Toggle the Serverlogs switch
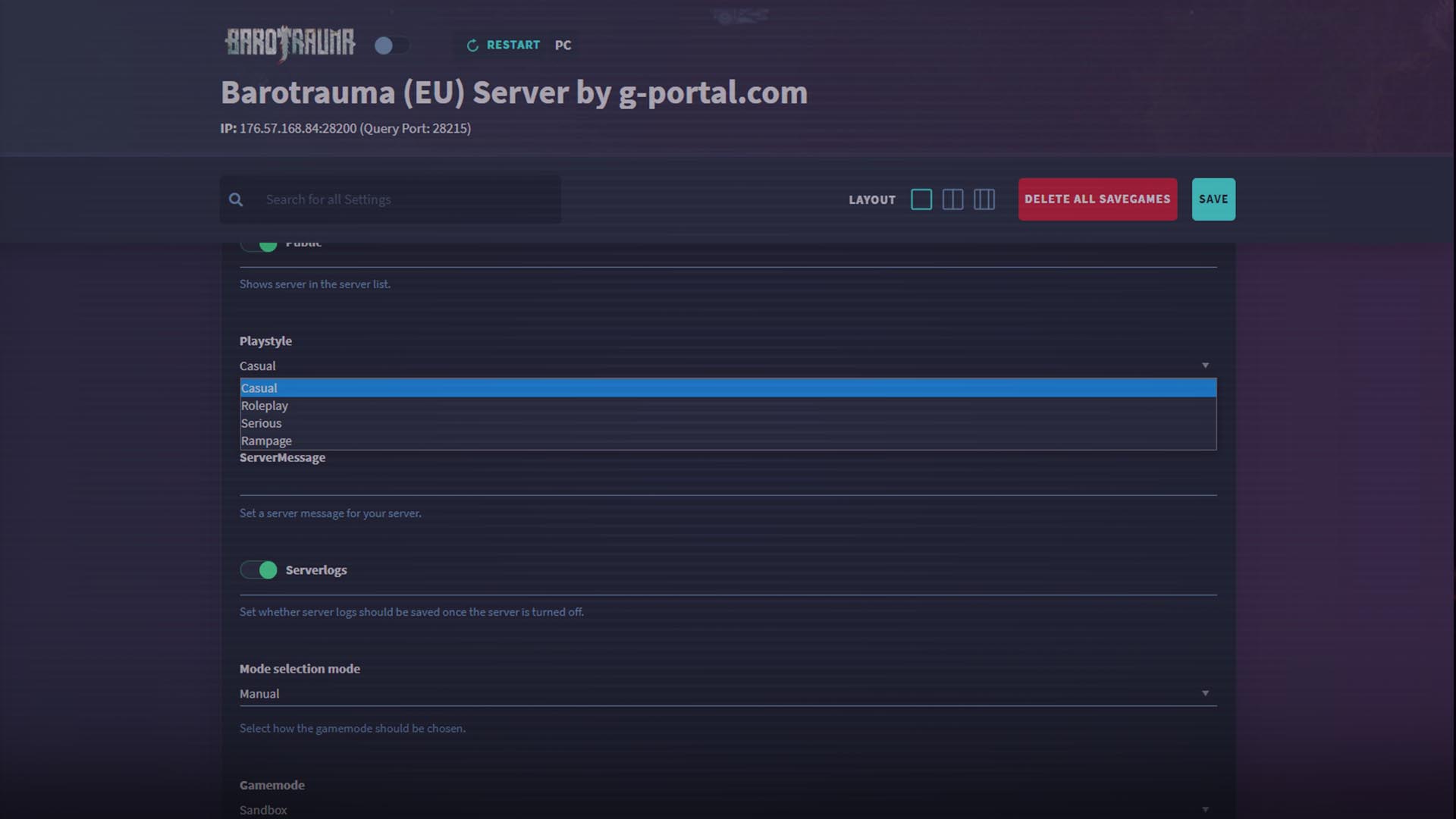The width and height of the screenshot is (1456, 819). pos(259,570)
